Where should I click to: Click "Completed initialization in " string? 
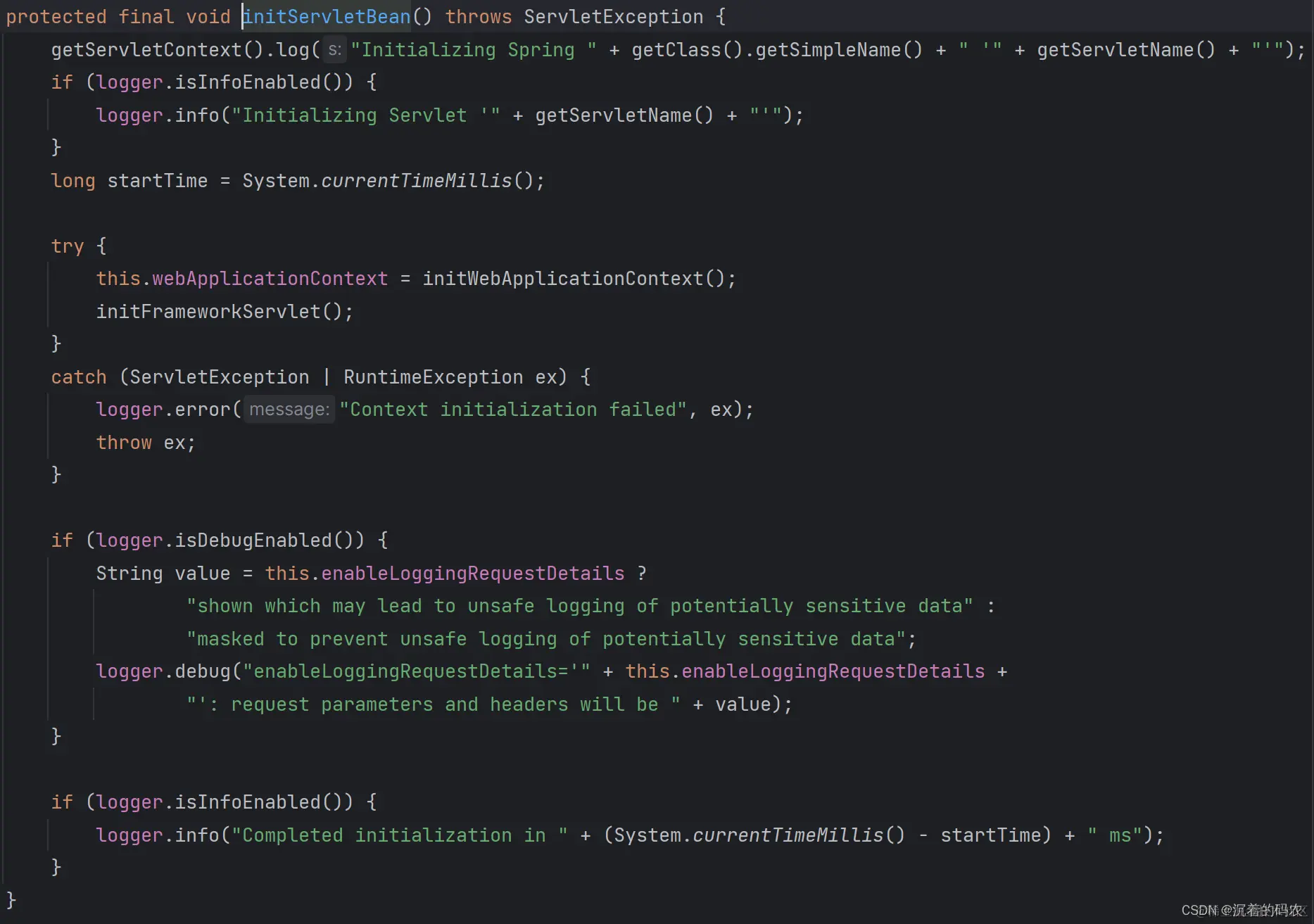point(400,835)
